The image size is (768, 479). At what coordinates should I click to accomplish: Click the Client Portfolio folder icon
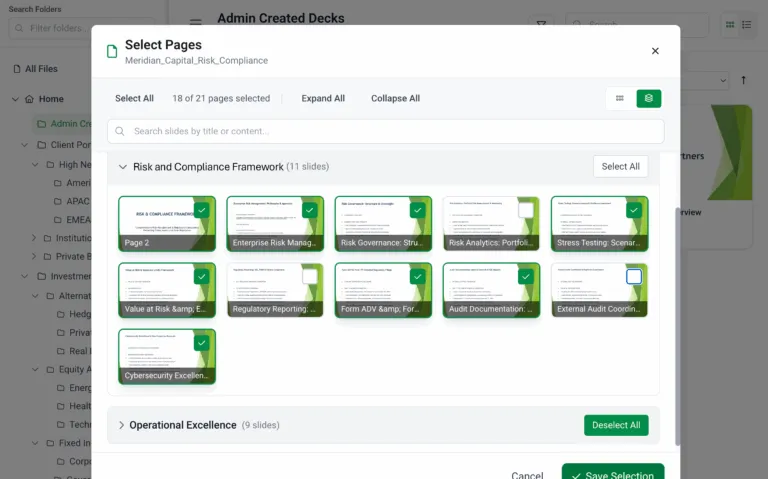tap(42, 145)
